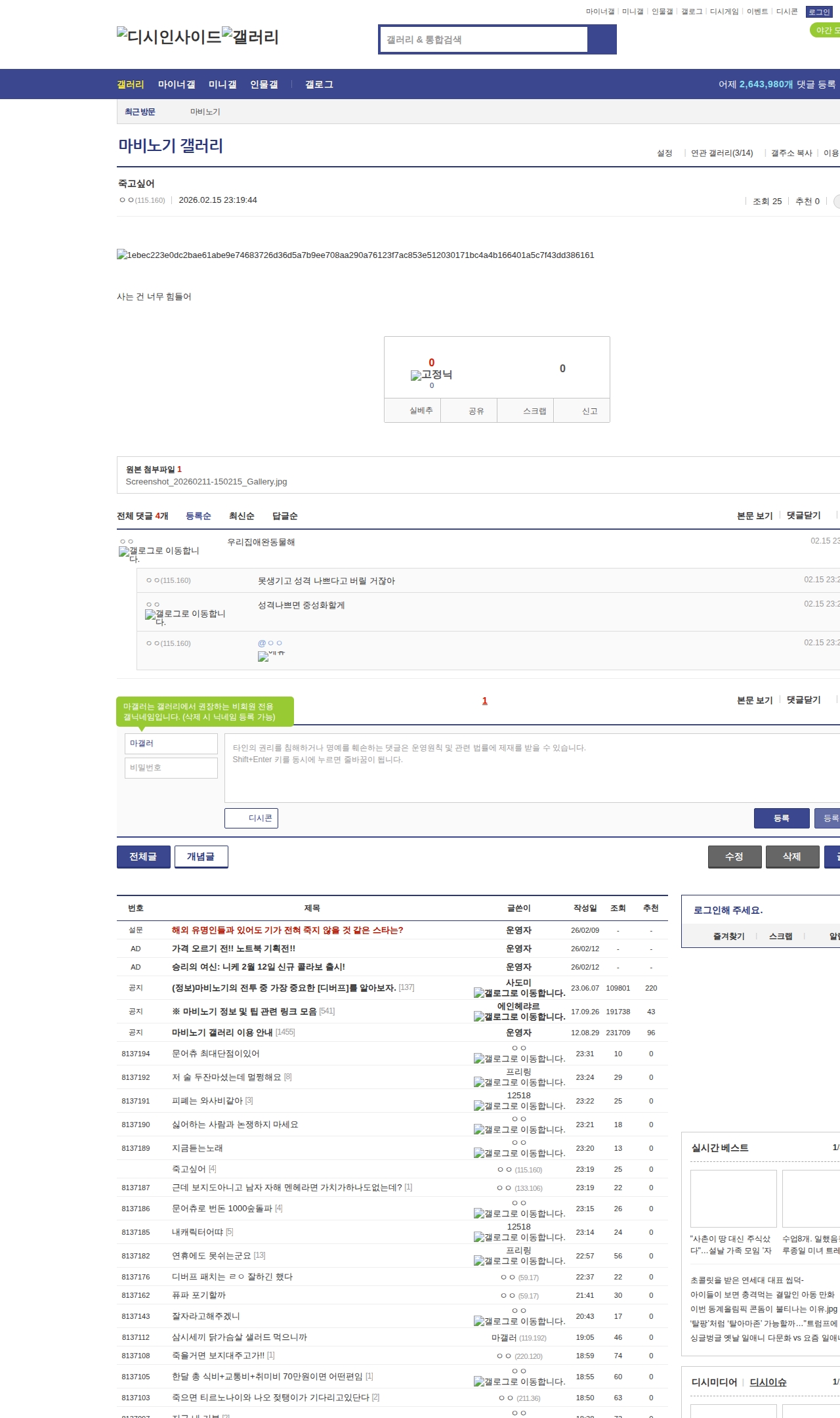This screenshot has height=1418, width=840.
Task: Click 즐겨찾기 in login box
Action: point(728,936)
